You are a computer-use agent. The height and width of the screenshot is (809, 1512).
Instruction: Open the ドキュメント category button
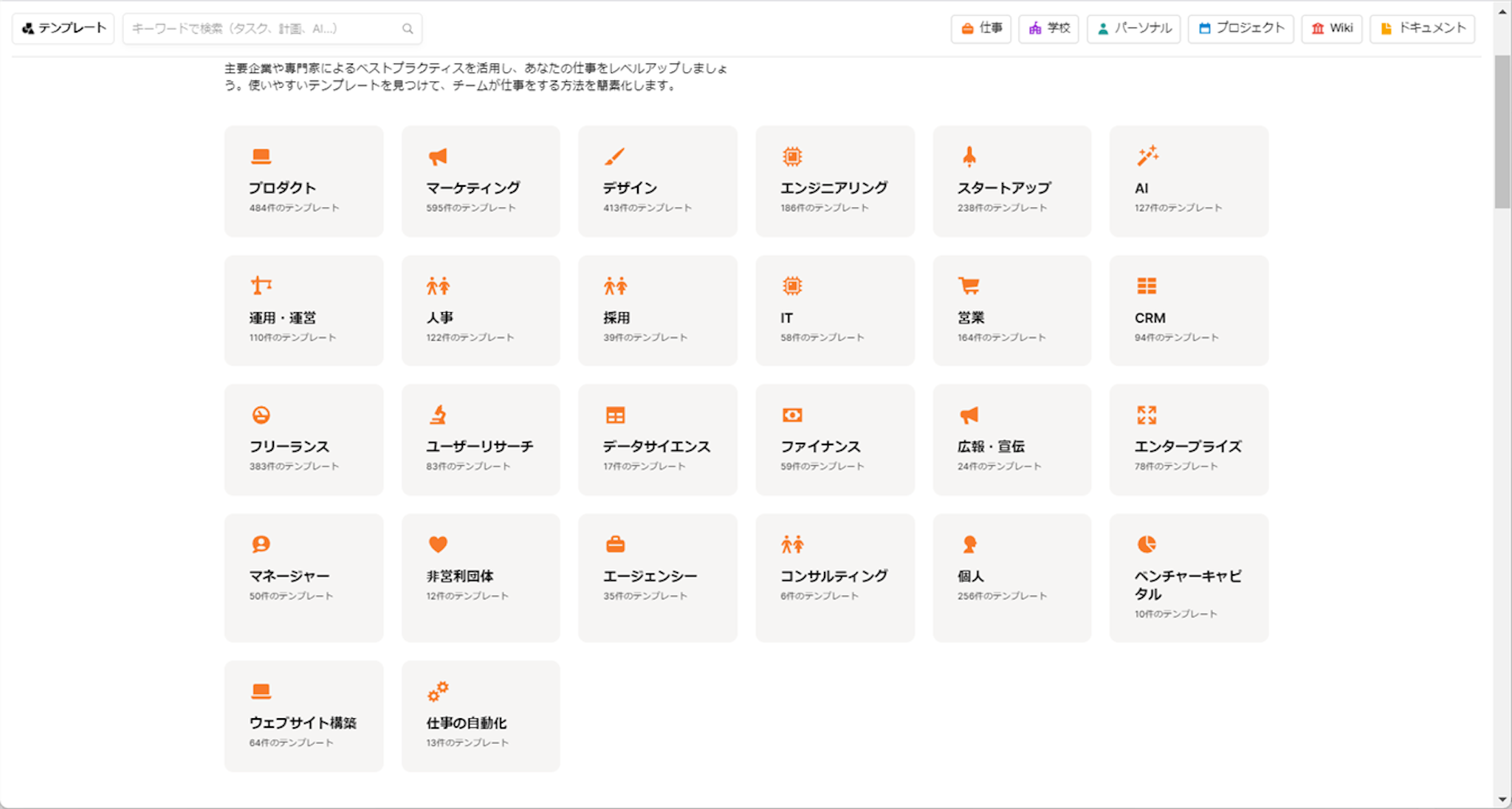tap(1423, 28)
